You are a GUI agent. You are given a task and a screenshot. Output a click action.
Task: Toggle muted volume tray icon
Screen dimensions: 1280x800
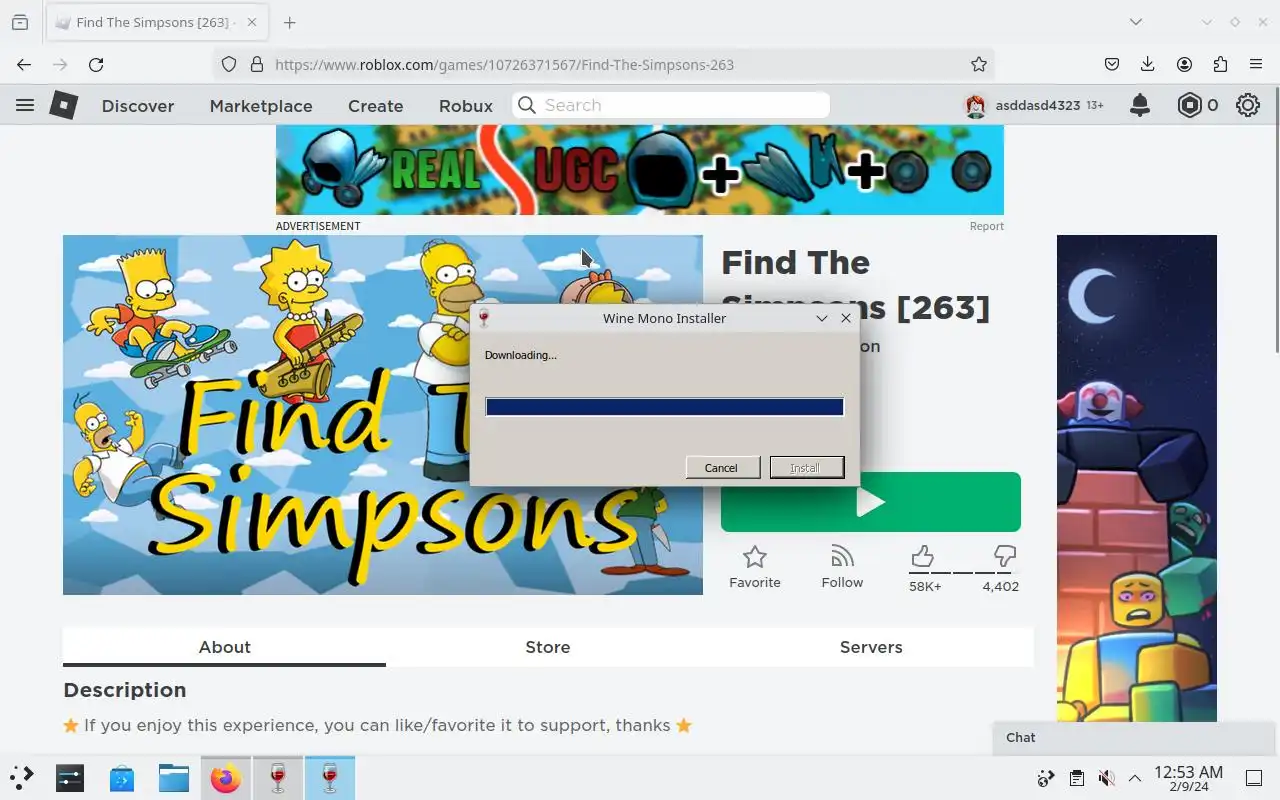(1106, 778)
